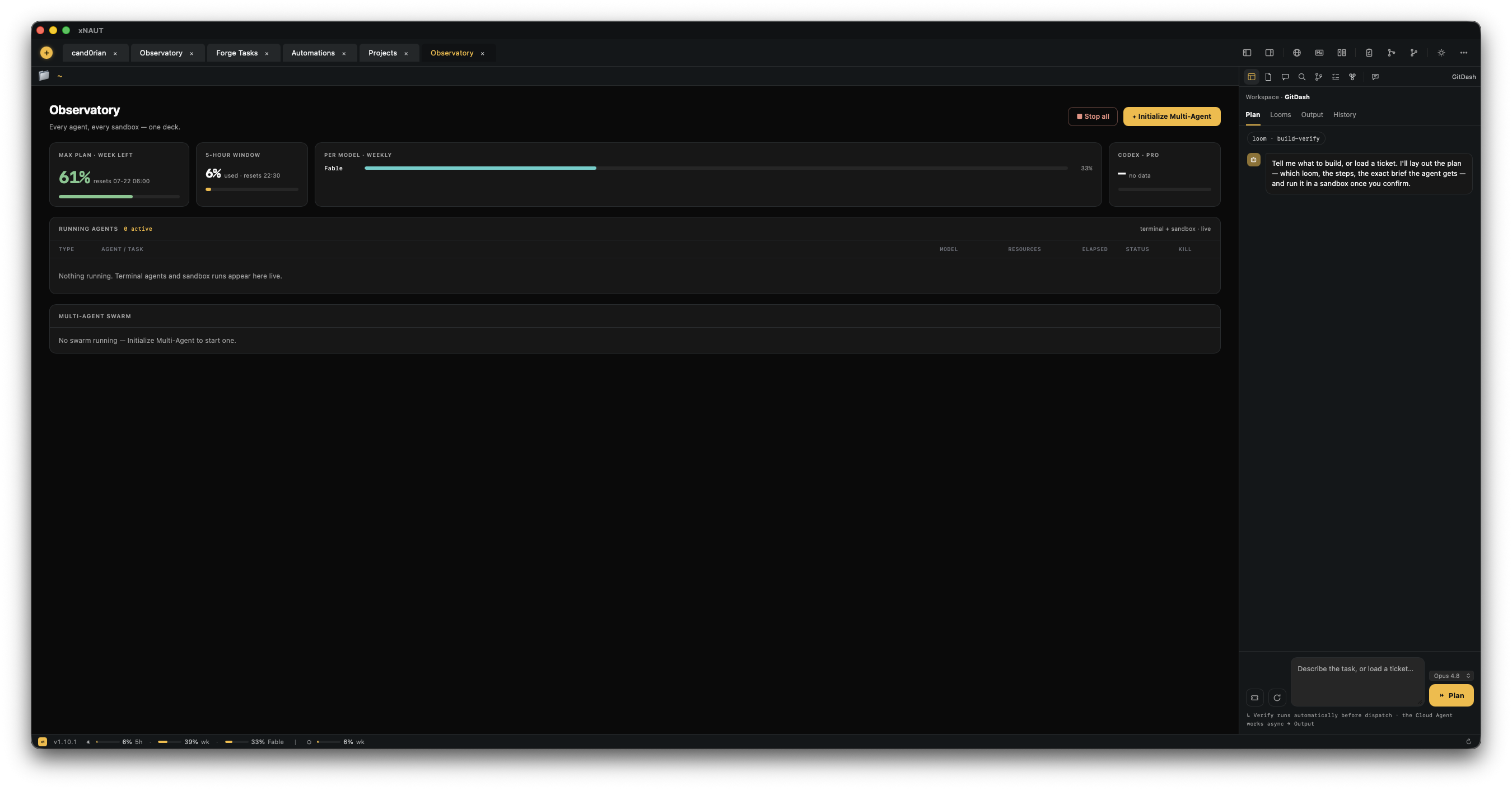Open the chat bubble panel icon

pyautogui.click(x=1285, y=77)
